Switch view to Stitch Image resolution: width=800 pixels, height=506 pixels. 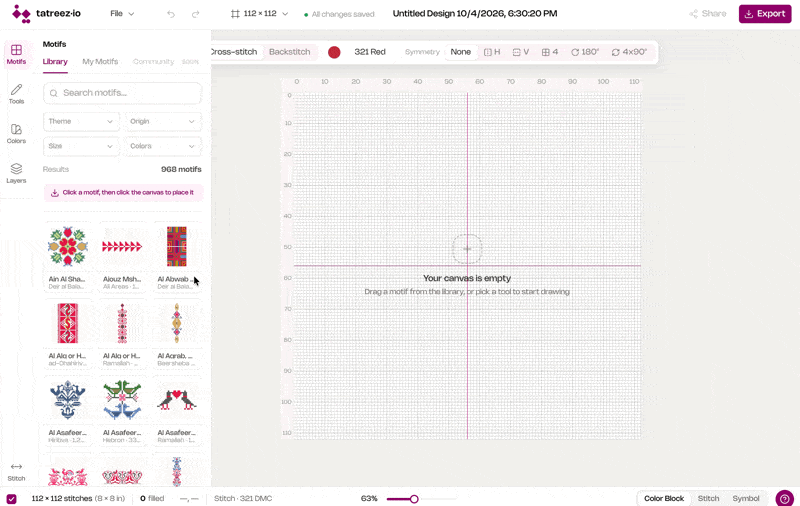click(x=709, y=498)
